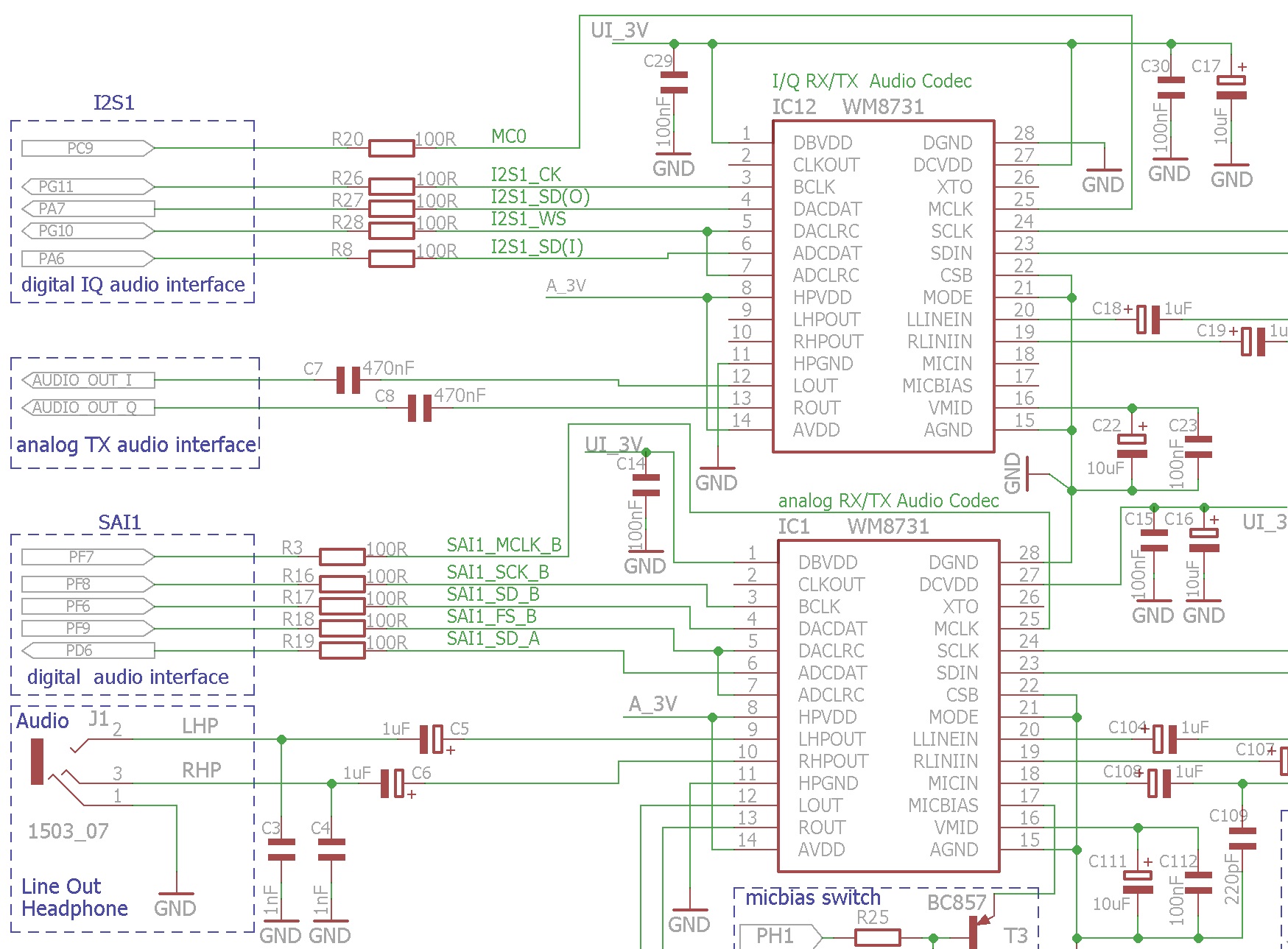Click the C5 1uF capacitor on LHP
The image size is (1288, 949).
pos(432,739)
